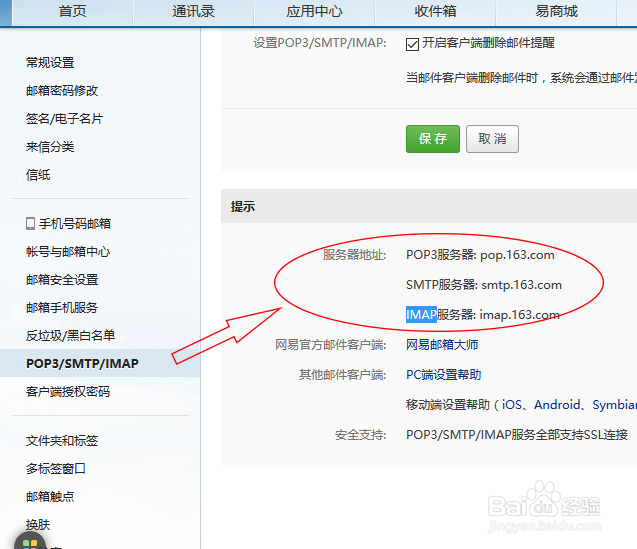This screenshot has width=637, height=549.
Task: Open 客户端授权密码 settings
Action: coord(68,392)
